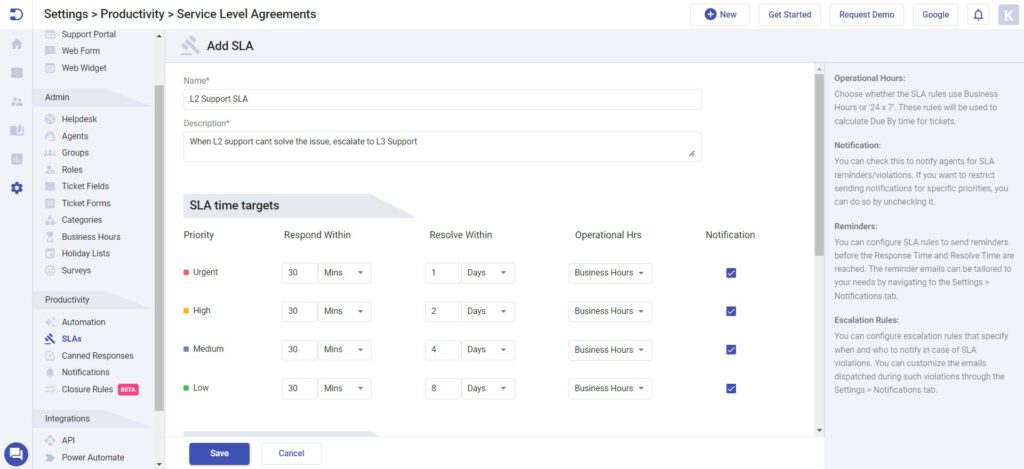
Task: Open Canned Responses in Productivity menu
Action: (x=97, y=356)
